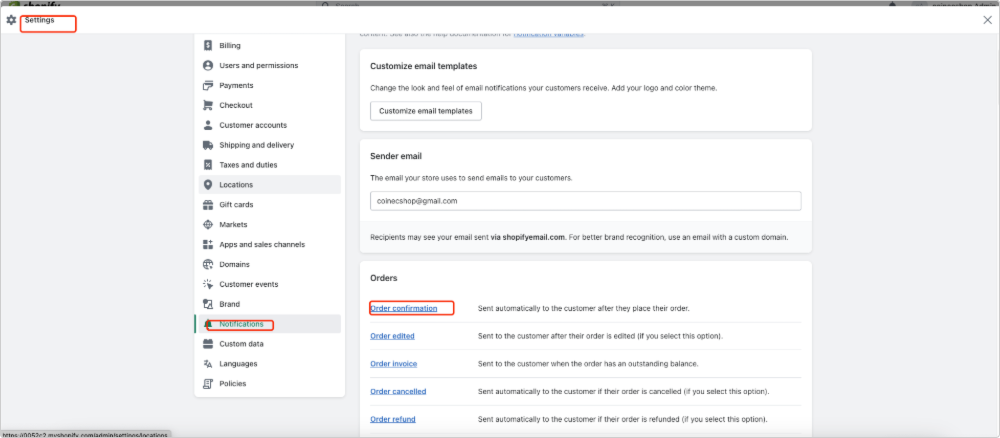Open the Order edited notification link
This screenshot has width=1000, height=438.
click(x=392, y=336)
